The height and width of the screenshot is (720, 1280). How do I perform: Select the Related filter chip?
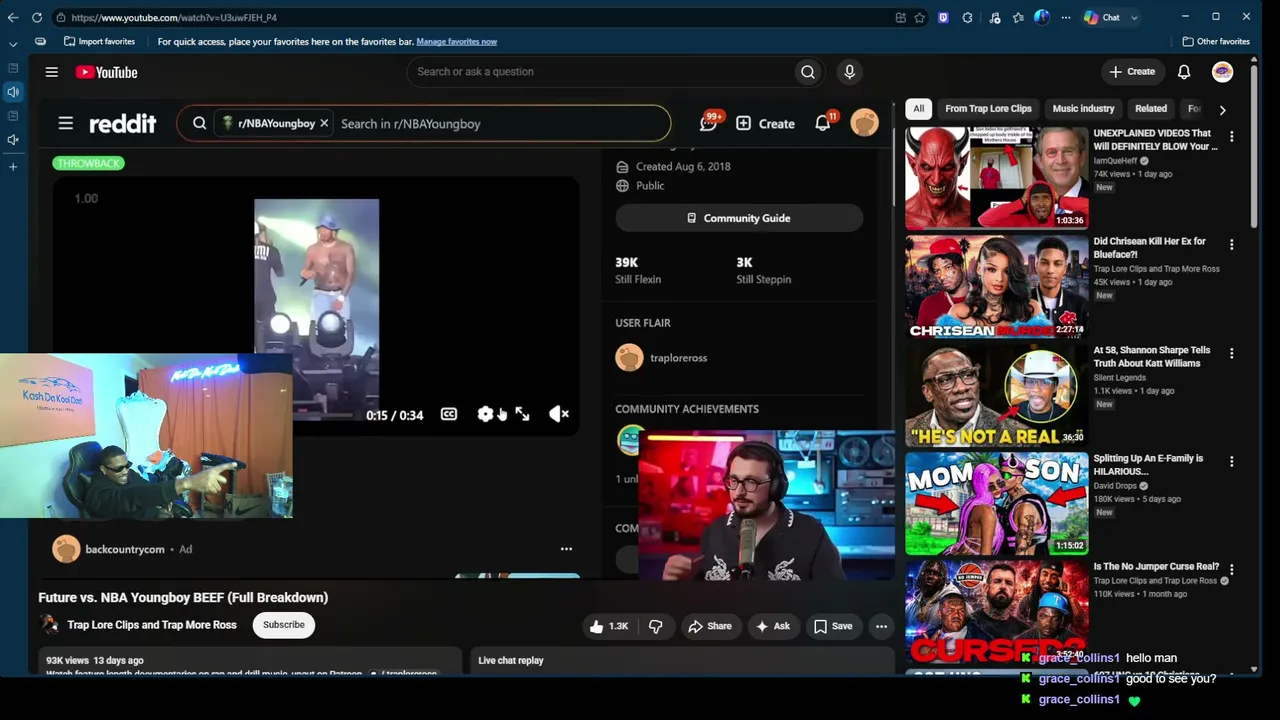tap(1151, 109)
